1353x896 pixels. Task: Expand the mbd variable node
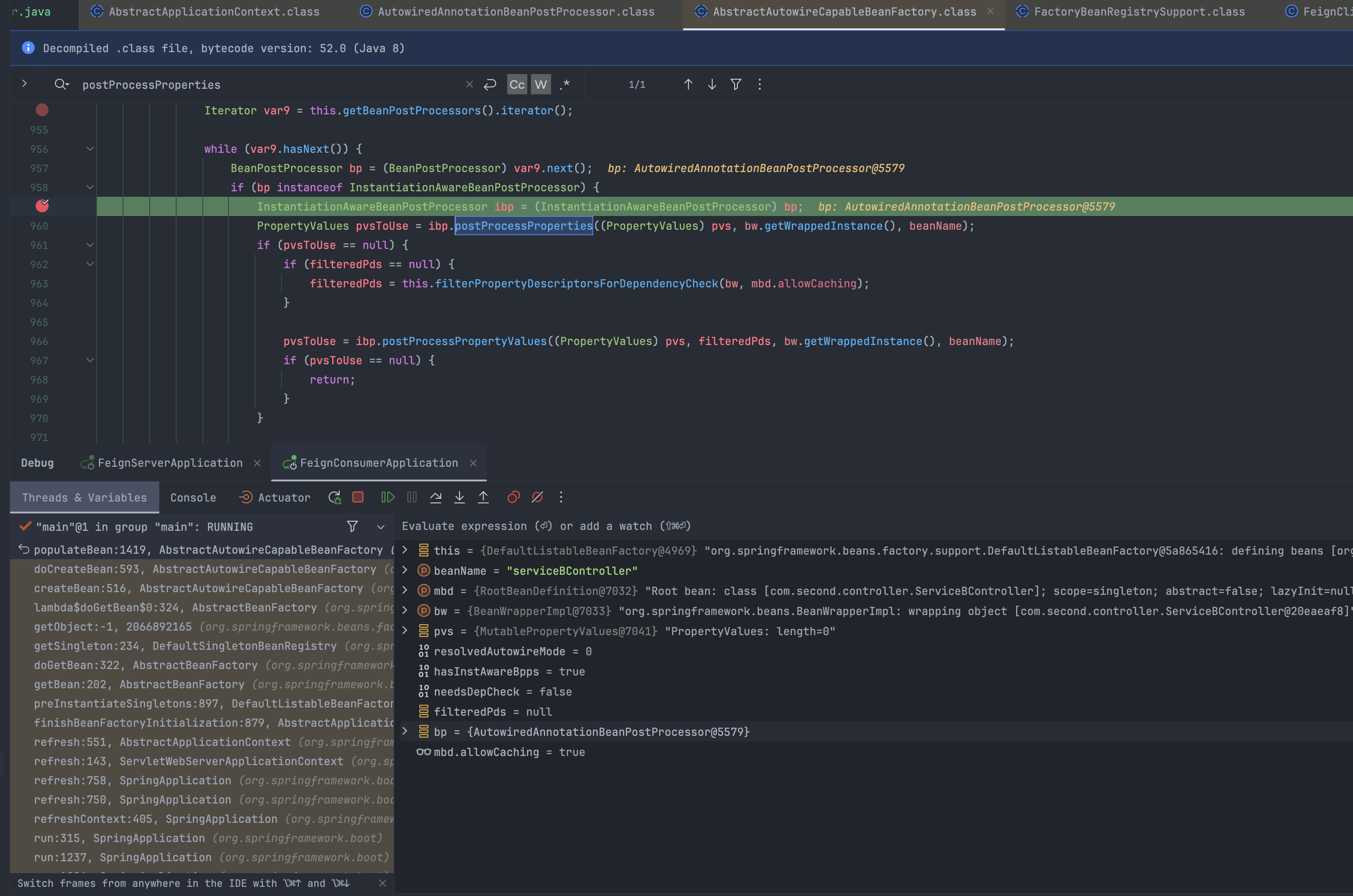pos(405,590)
